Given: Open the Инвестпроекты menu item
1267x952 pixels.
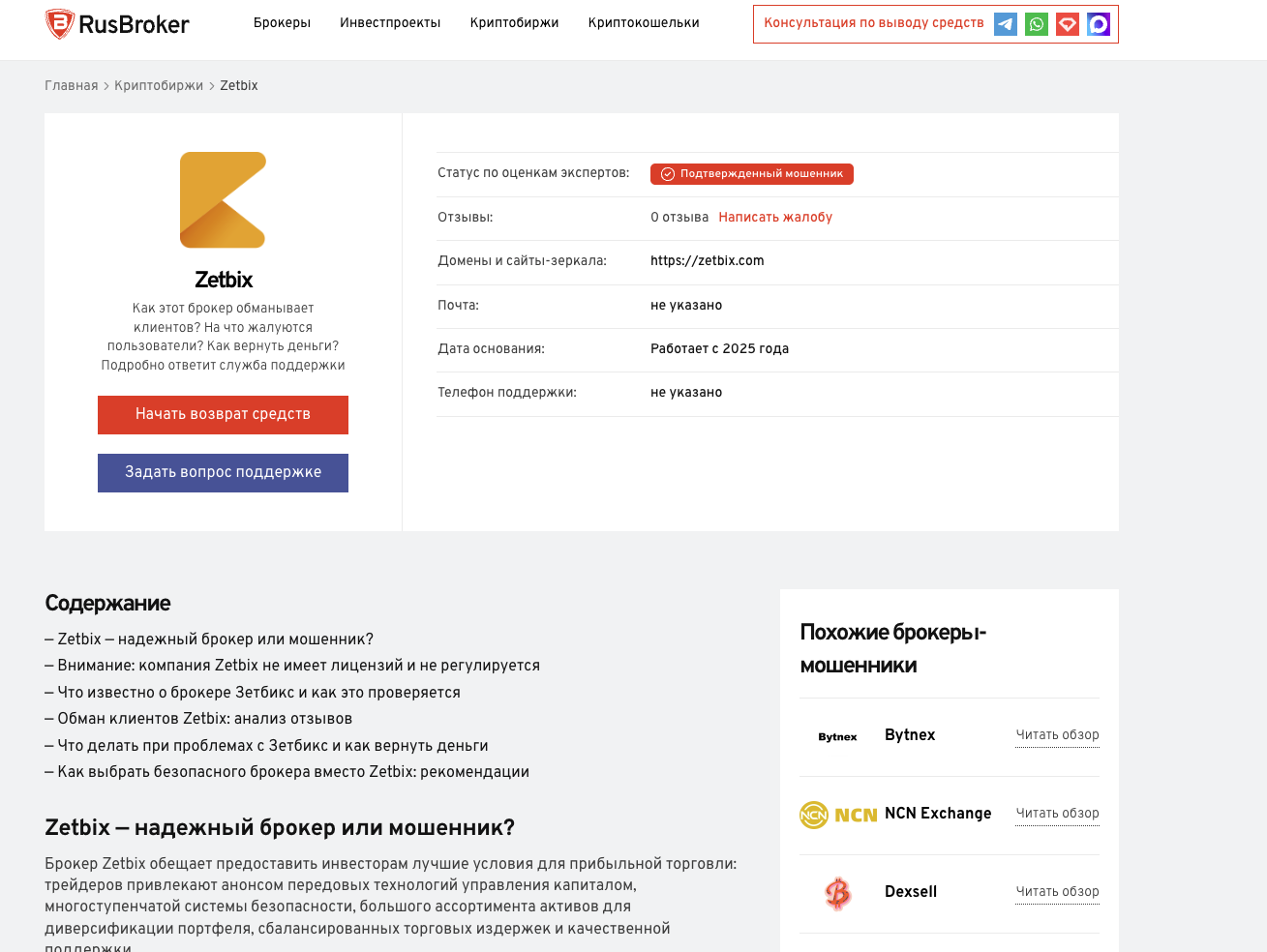Looking at the screenshot, I should (390, 22).
